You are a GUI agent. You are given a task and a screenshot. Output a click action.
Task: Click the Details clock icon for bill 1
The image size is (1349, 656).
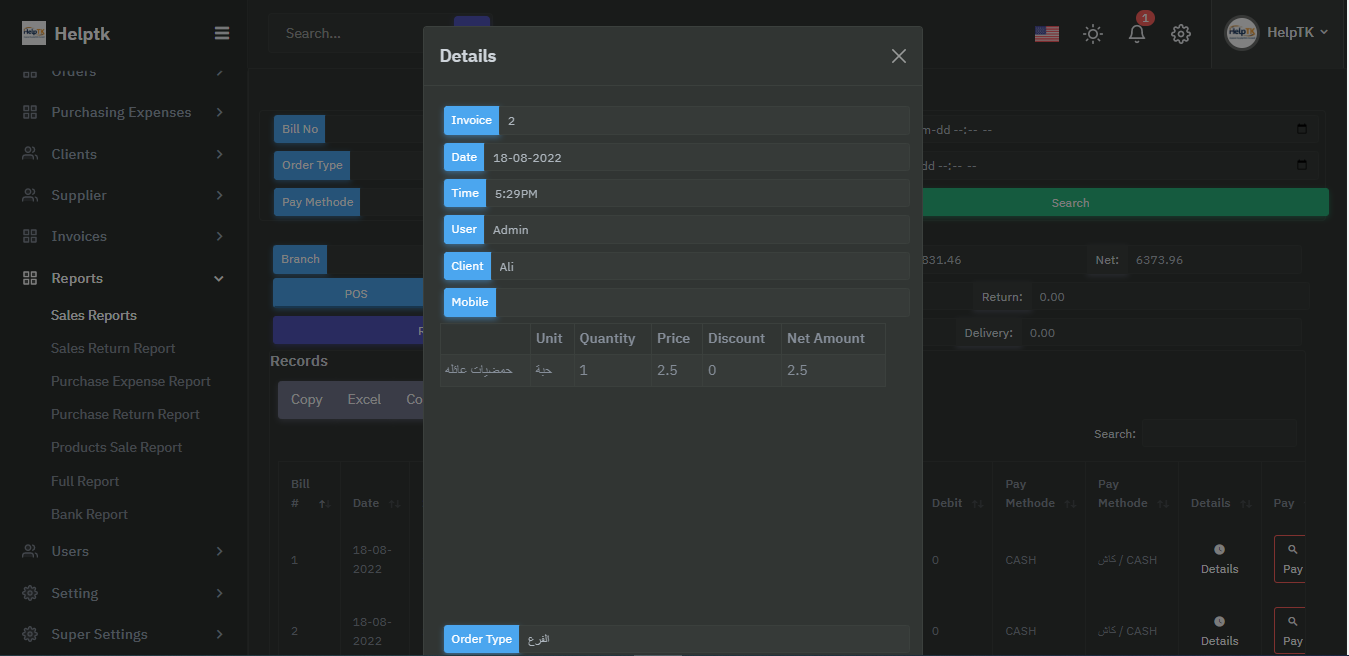click(1219, 550)
